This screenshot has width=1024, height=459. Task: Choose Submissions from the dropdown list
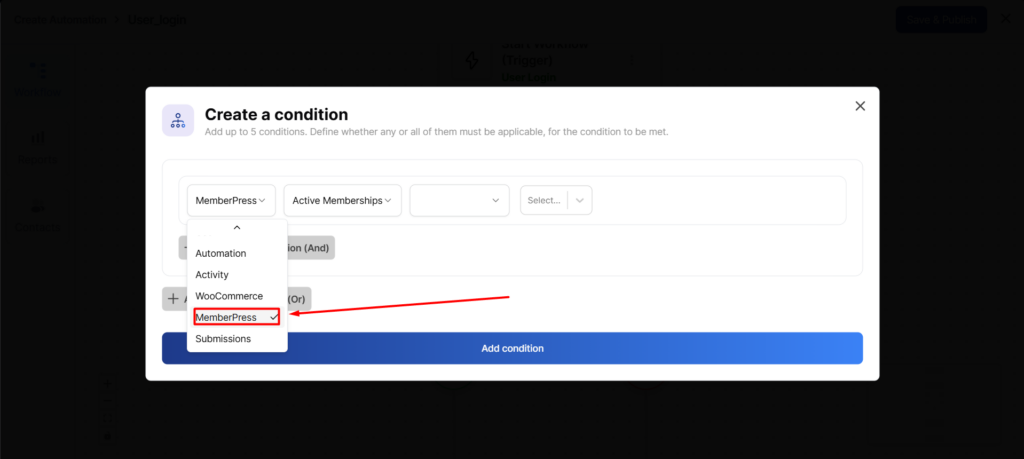click(x=223, y=339)
